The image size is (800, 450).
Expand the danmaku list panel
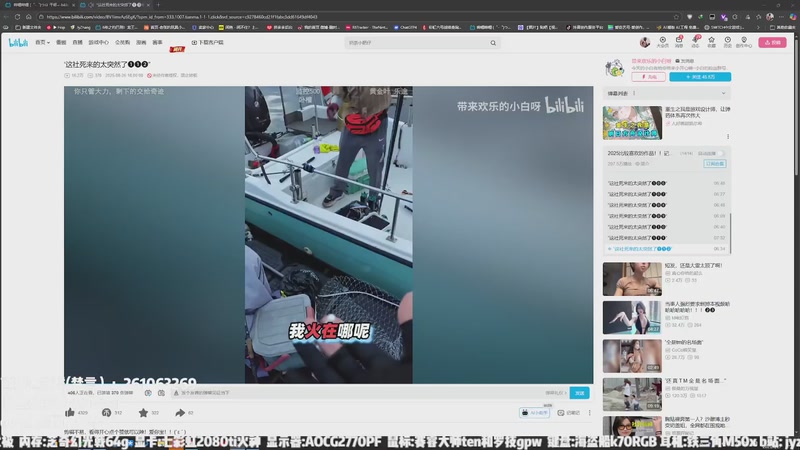[x=723, y=93]
